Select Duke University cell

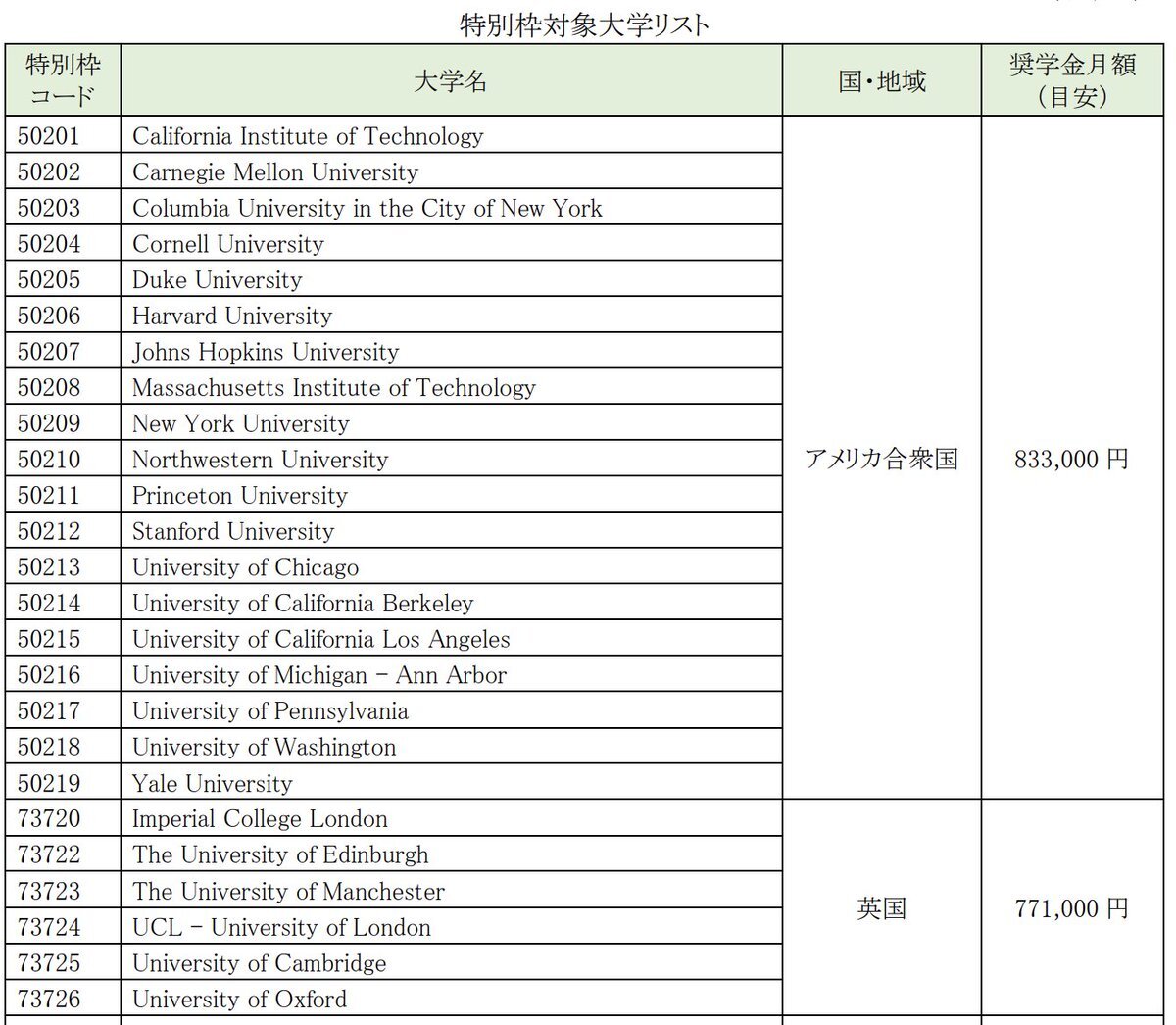coord(452,279)
